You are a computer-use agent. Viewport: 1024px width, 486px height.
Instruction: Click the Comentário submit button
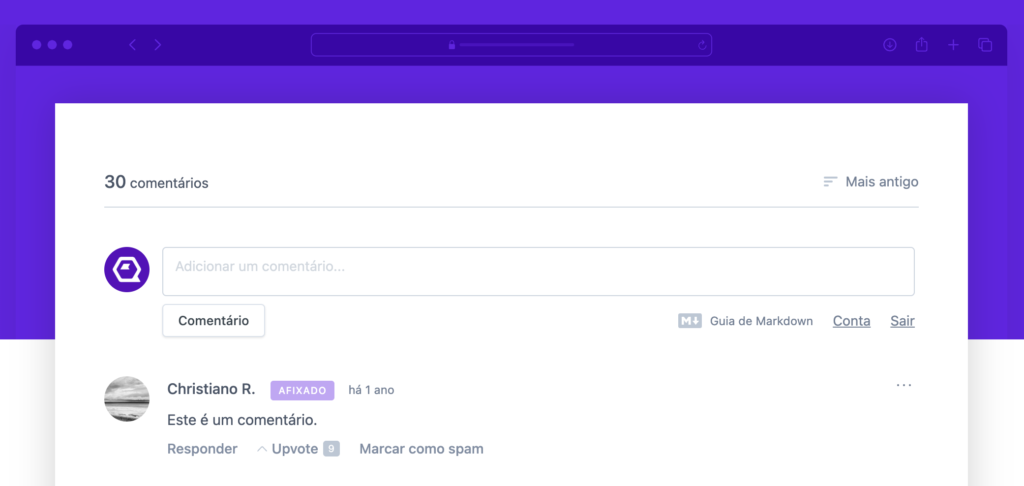(213, 321)
